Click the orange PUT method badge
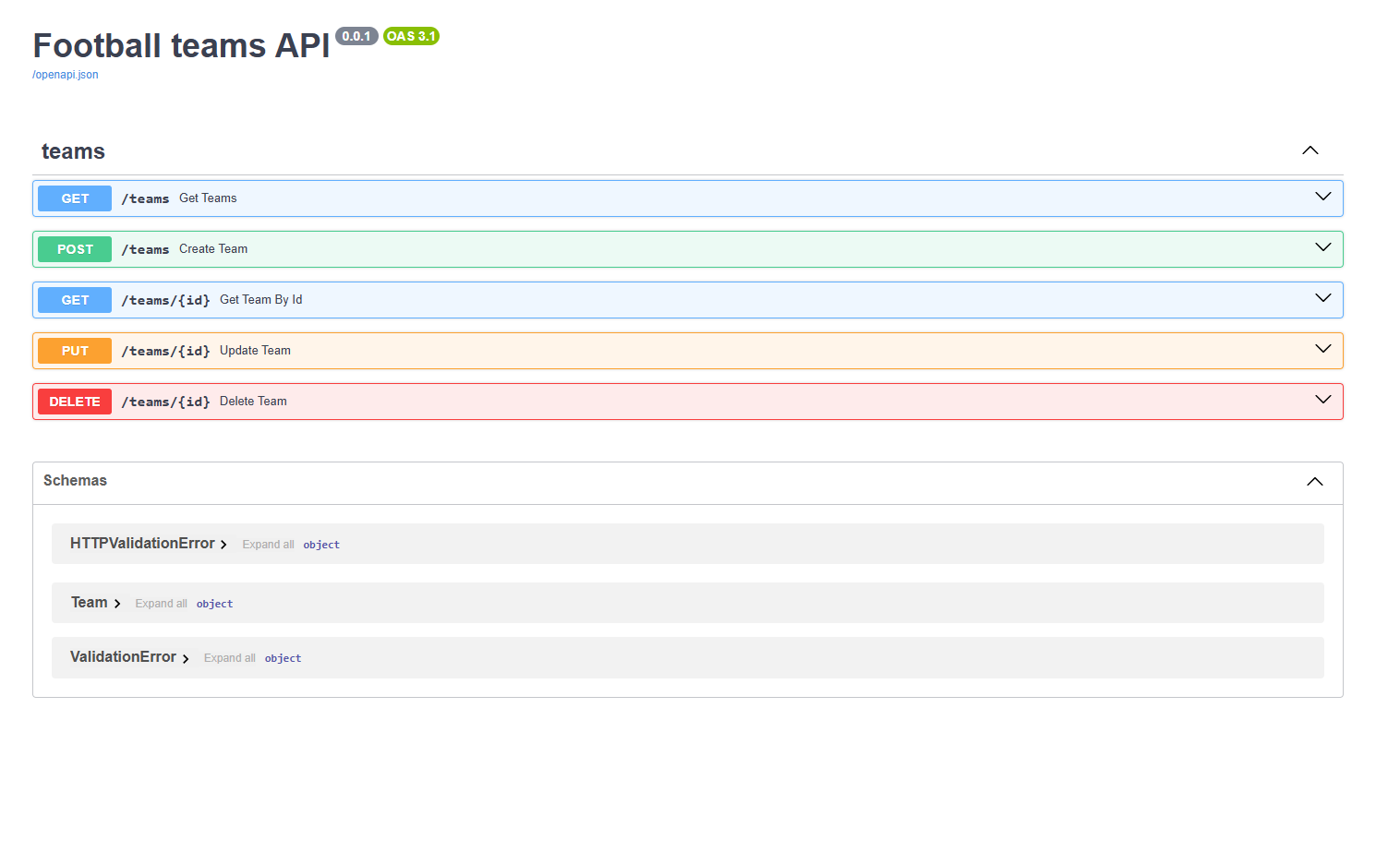 tap(75, 351)
